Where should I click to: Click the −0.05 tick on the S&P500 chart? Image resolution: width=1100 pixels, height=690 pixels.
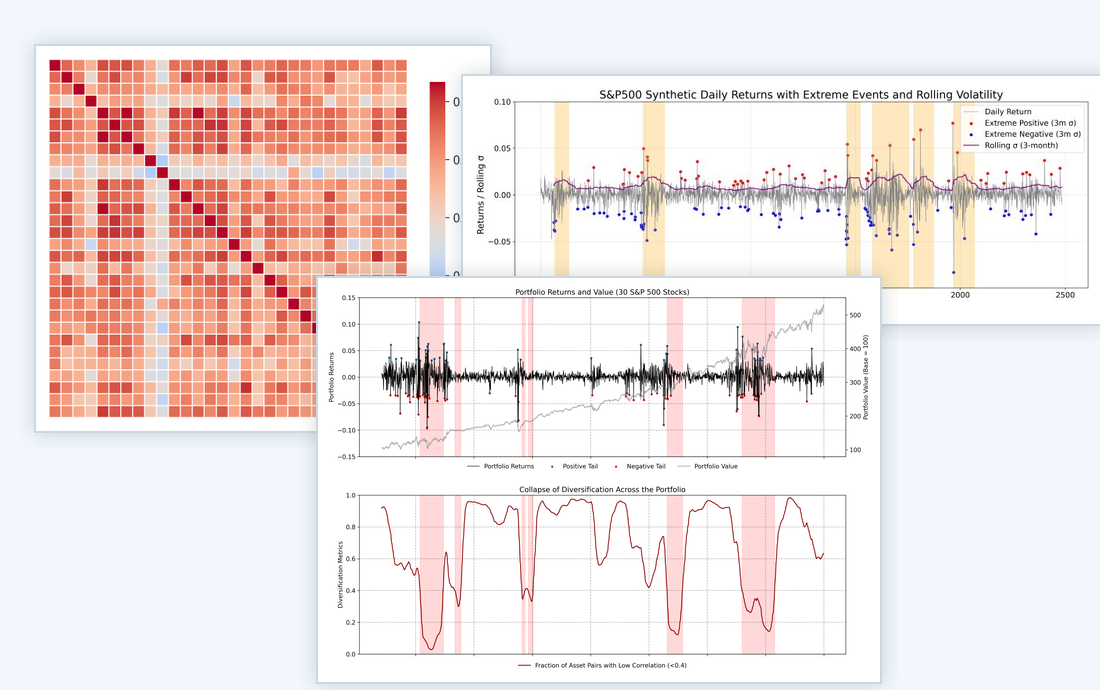500,241
